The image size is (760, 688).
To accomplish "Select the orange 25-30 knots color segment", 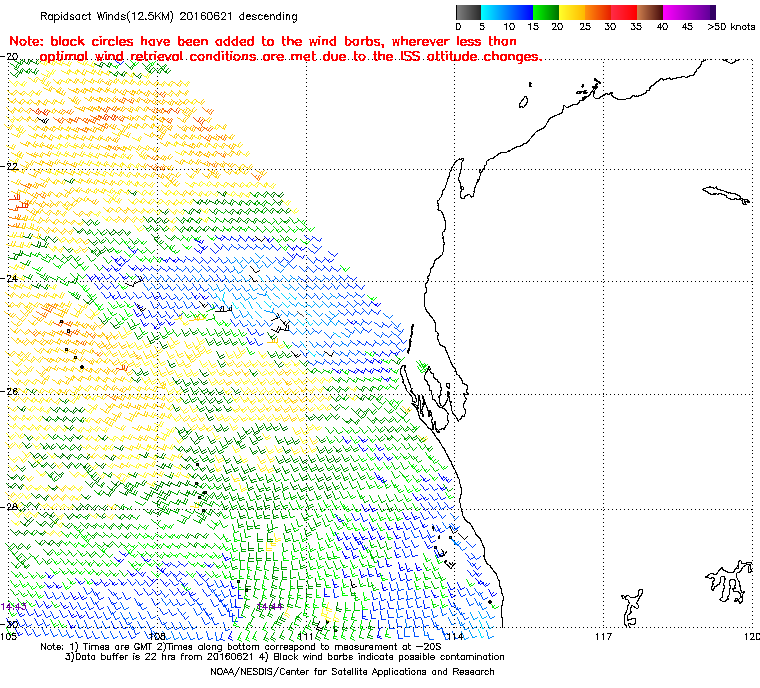I will tap(598, 12).
